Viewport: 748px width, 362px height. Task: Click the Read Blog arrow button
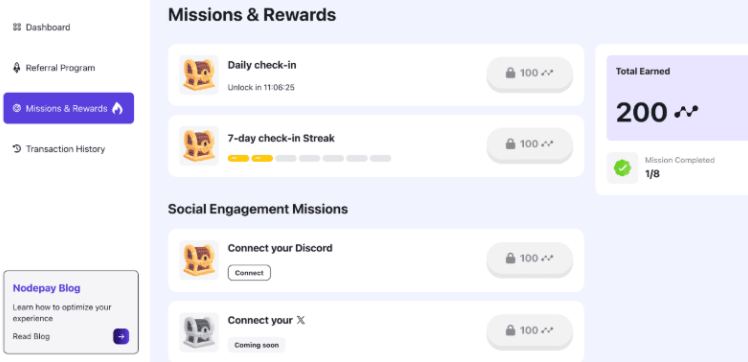click(x=121, y=336)
